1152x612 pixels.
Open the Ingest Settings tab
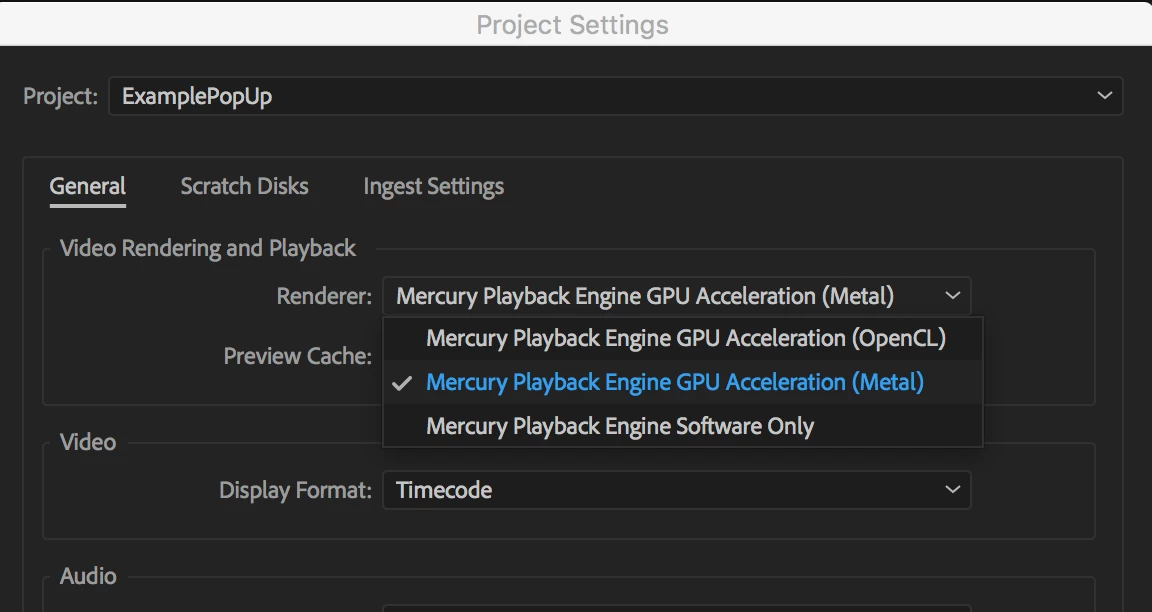(x=433, y=186)
